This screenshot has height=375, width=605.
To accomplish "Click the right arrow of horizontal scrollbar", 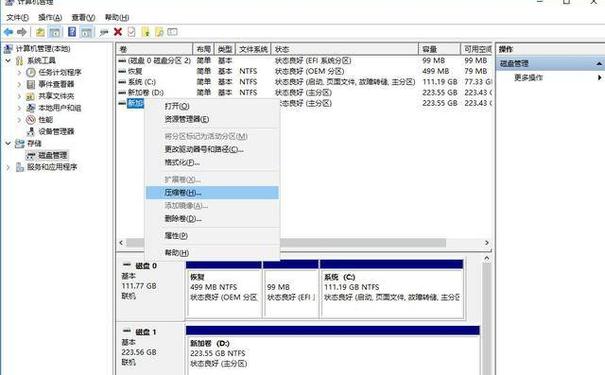I will 487,243.
